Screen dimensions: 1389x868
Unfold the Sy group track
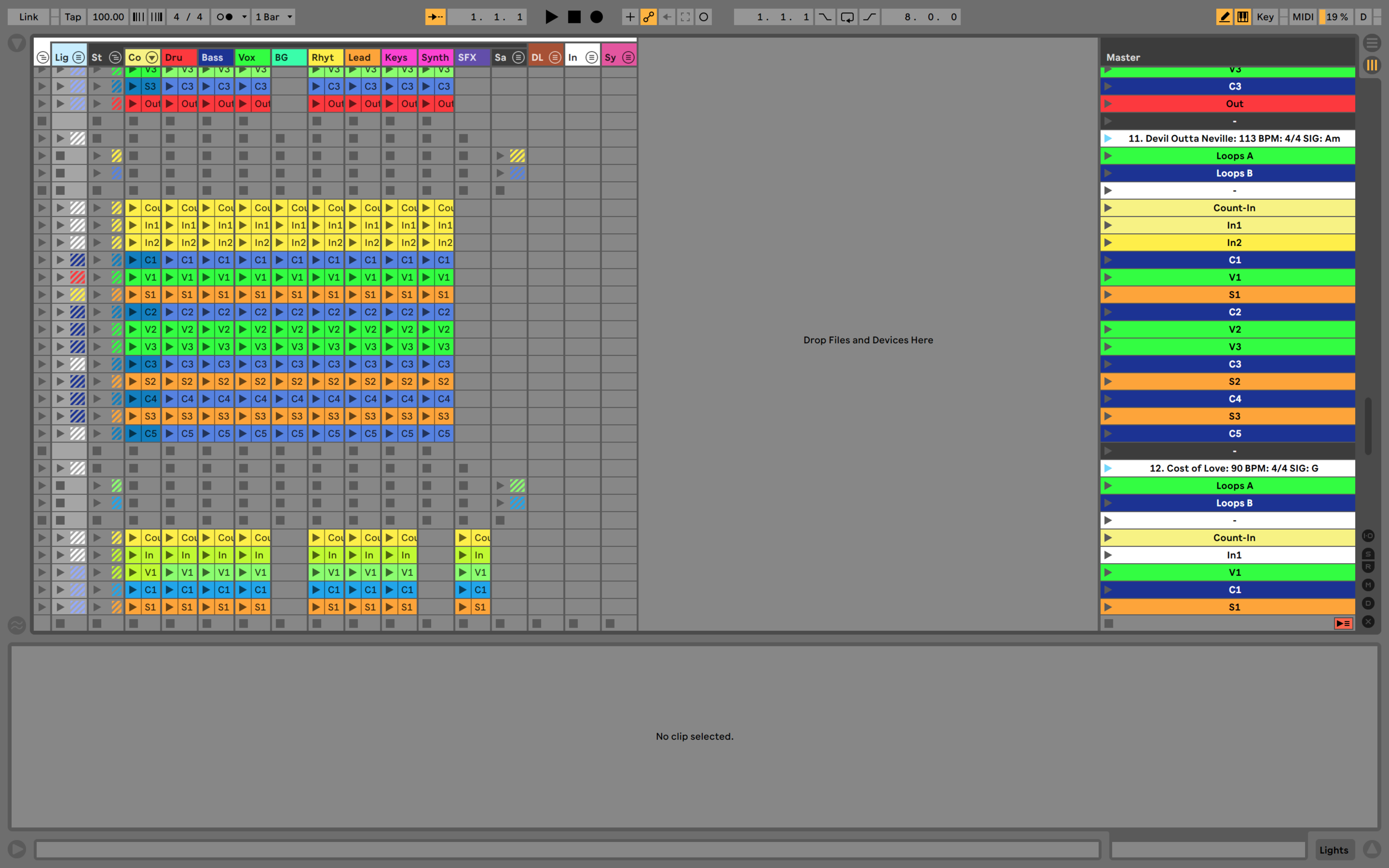point(628,57)
